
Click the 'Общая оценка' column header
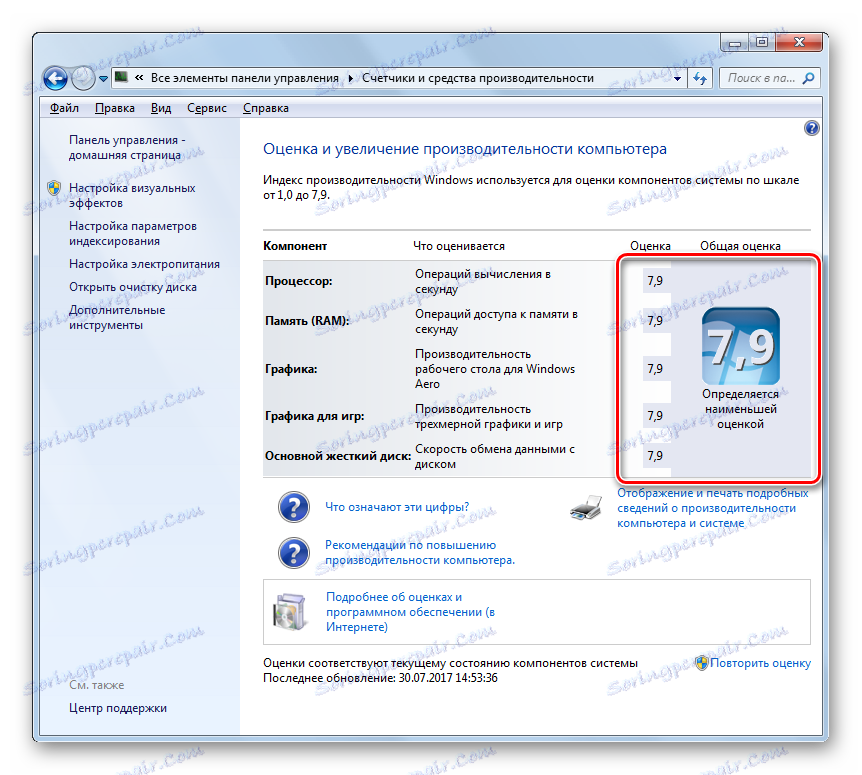[740, 246]
